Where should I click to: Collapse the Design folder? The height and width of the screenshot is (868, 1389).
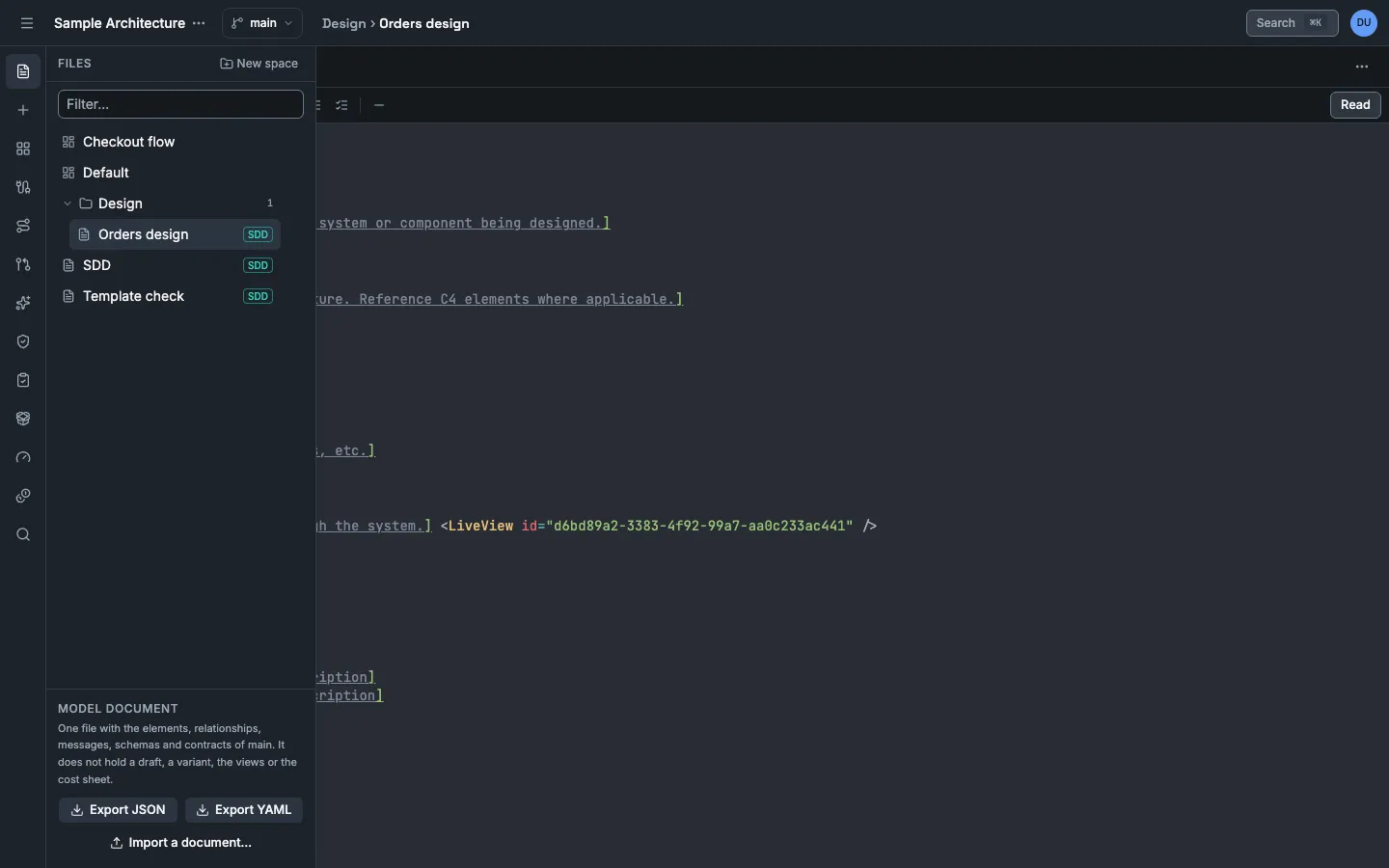click(68, 203)
